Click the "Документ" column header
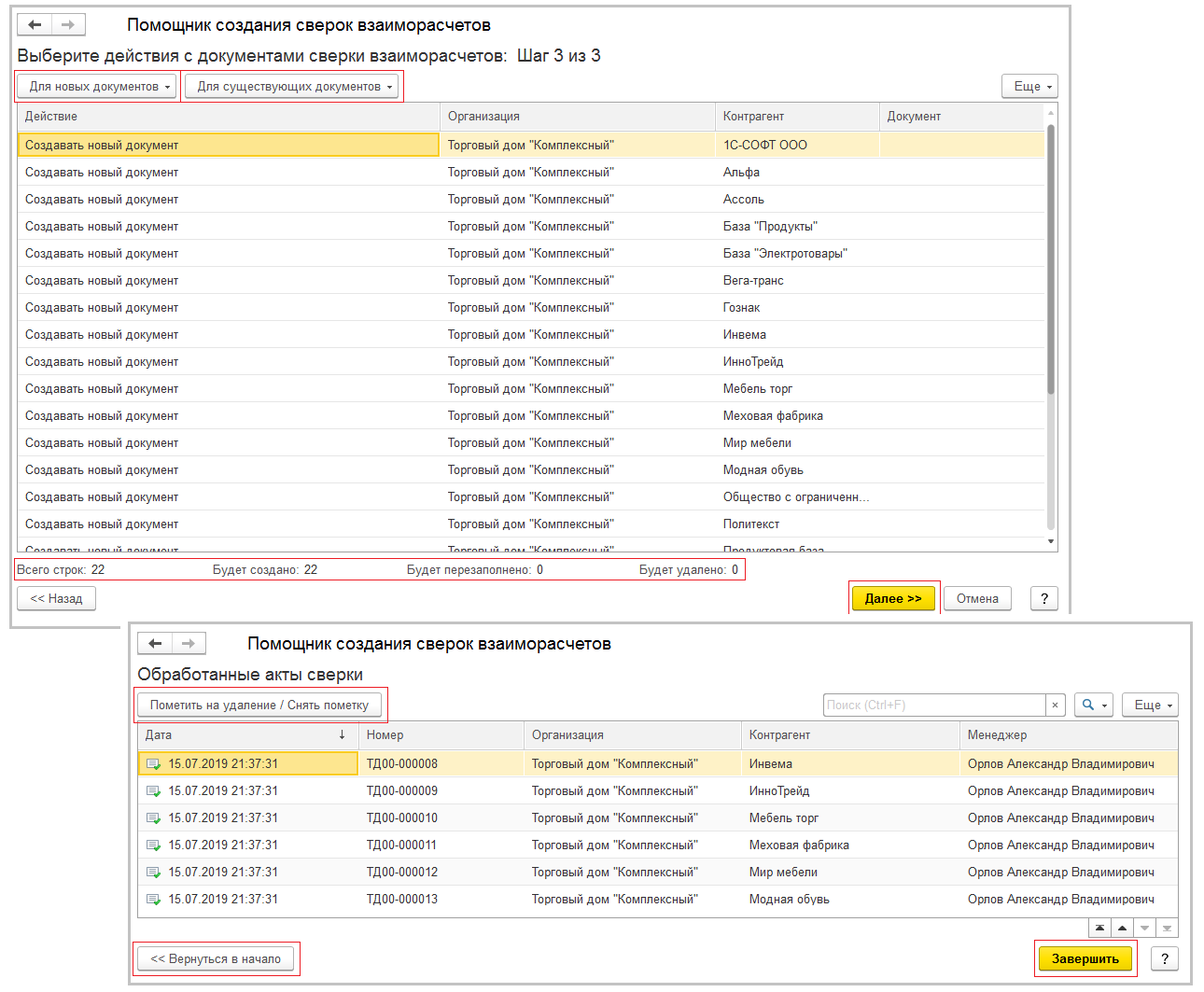Viewport: 1204px width, 992px height. [961, 117]
